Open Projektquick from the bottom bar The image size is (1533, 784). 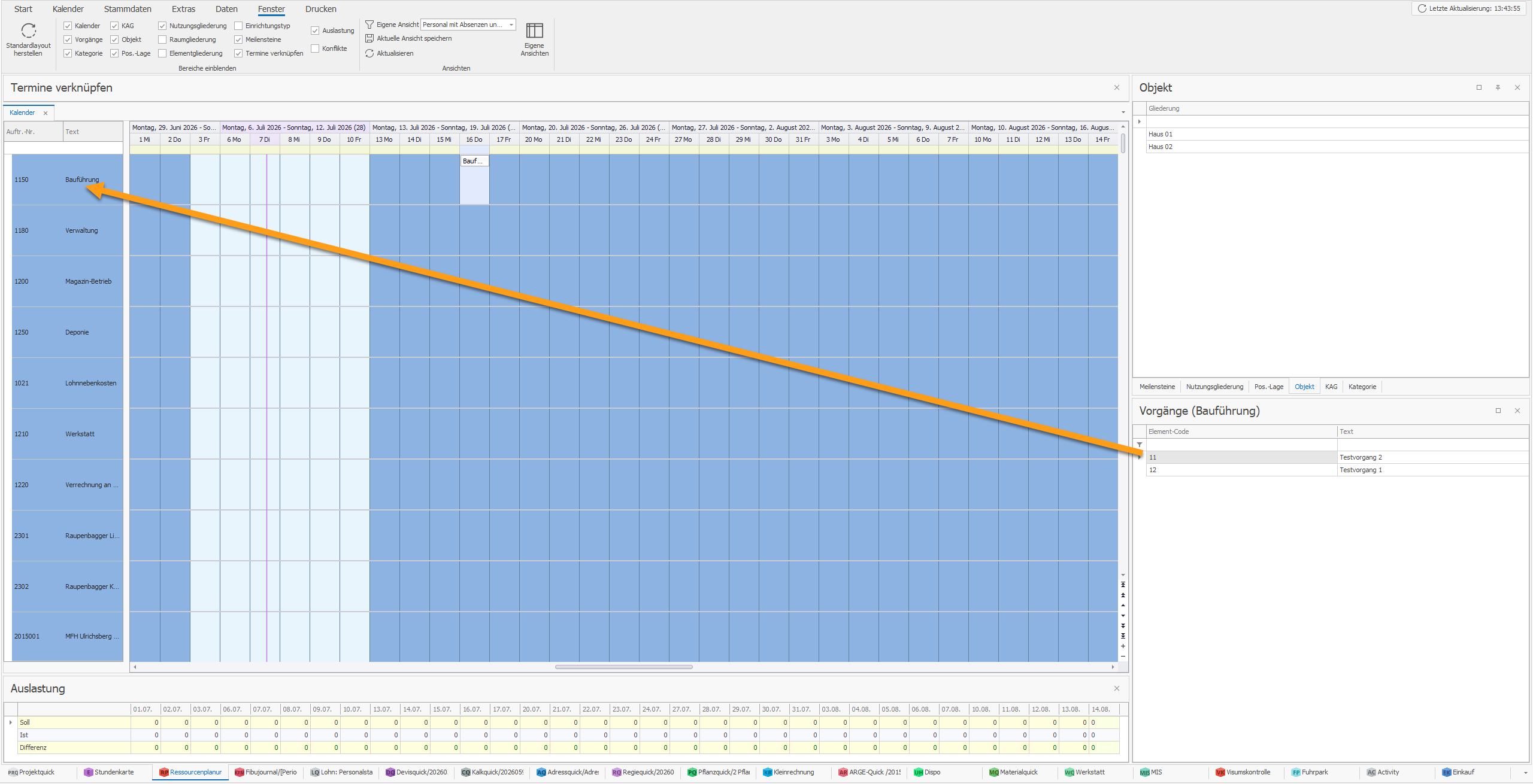(31, 772)
